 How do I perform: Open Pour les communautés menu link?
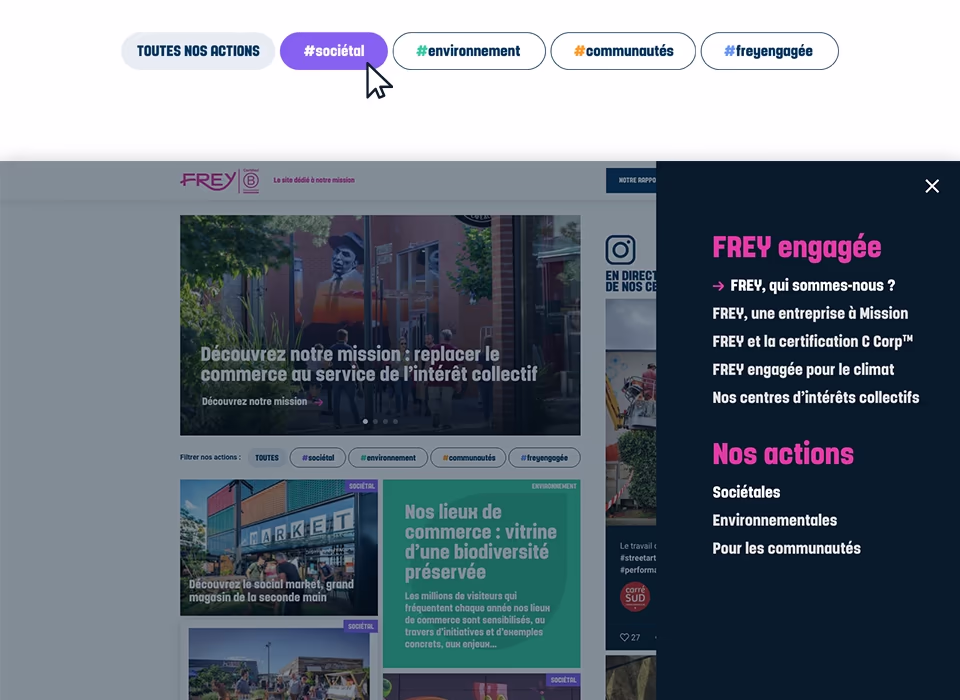[x=786, y=549]
